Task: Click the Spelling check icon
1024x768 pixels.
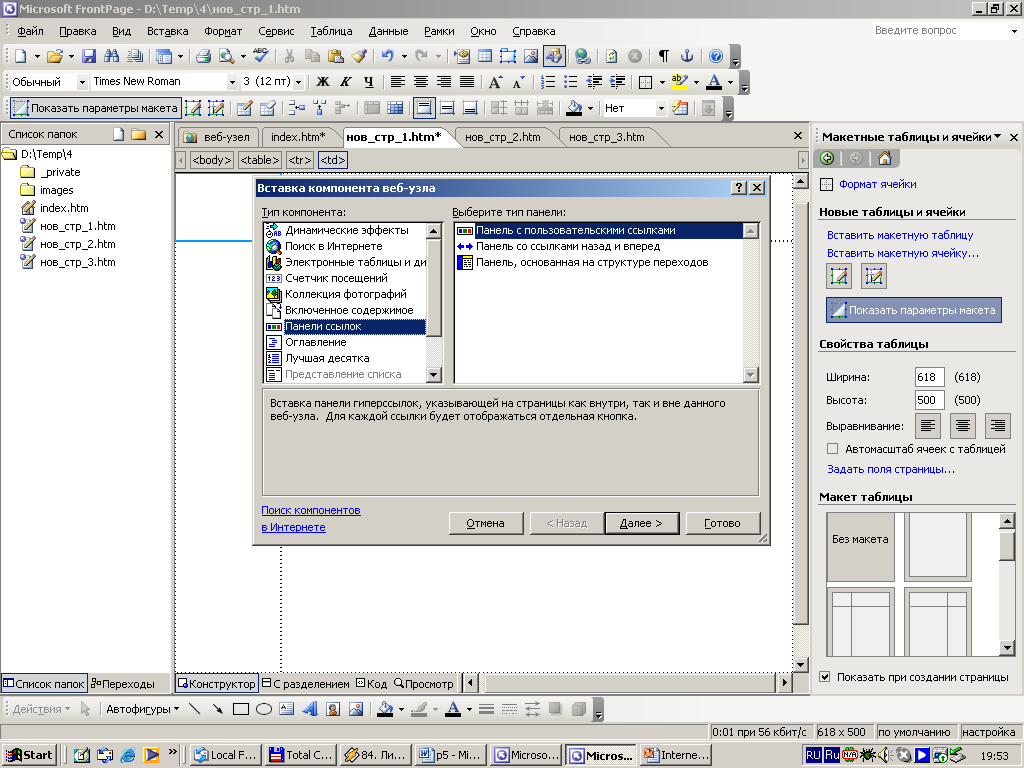Action: (x=261, y=56)
